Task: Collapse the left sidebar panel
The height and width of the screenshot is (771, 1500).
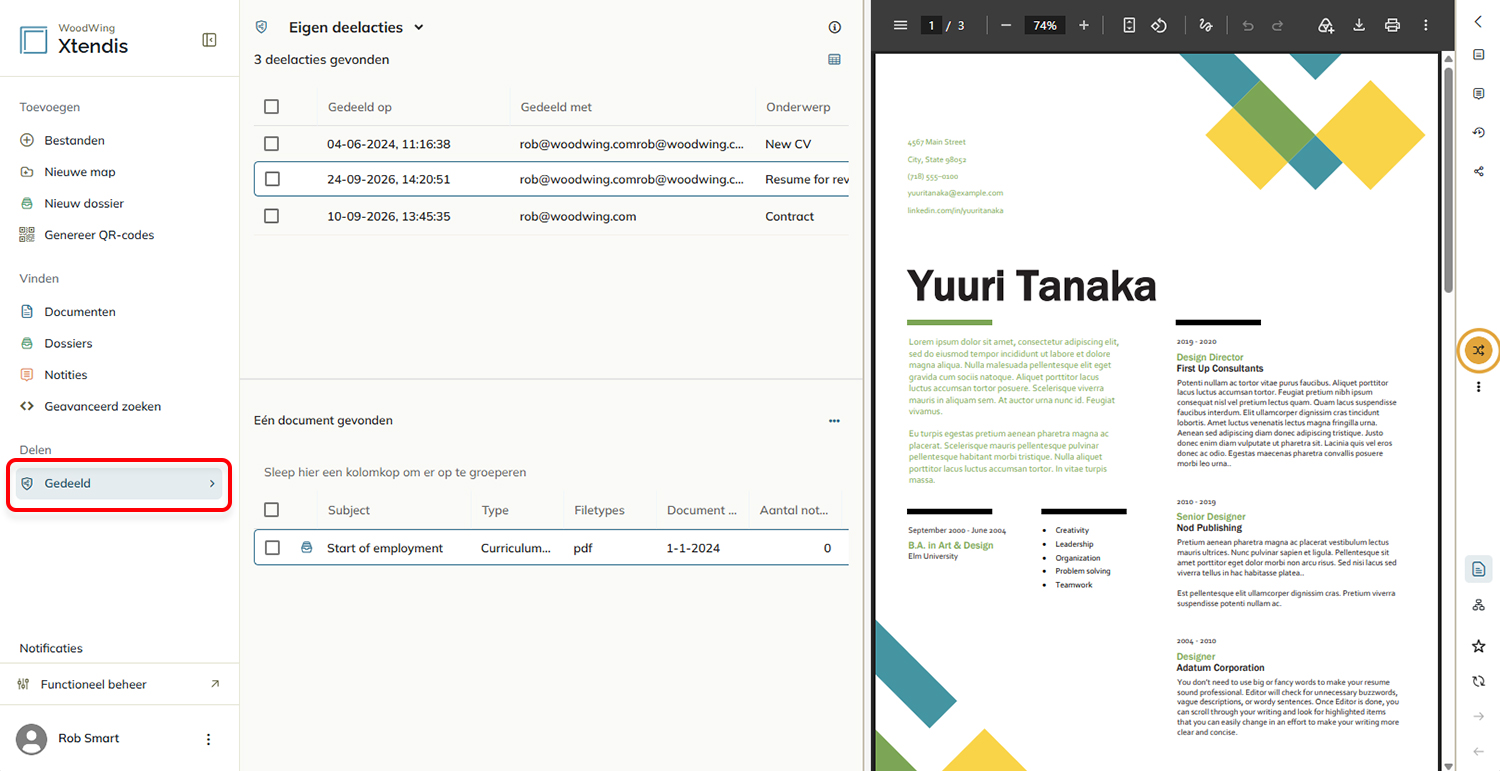Action: point(209,40)
